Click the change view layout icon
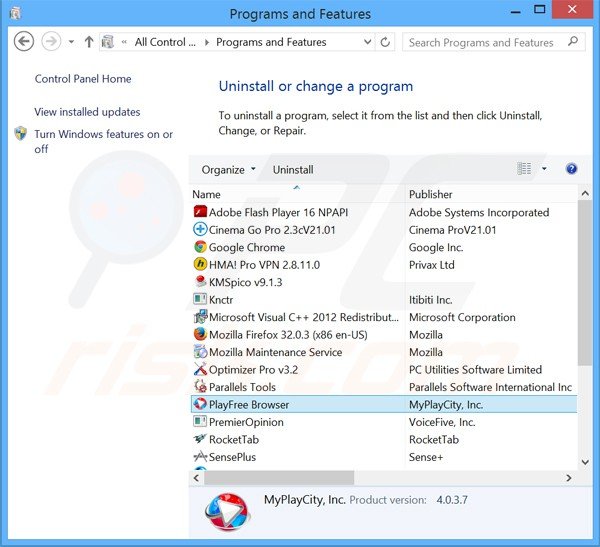 pos(524,168)
